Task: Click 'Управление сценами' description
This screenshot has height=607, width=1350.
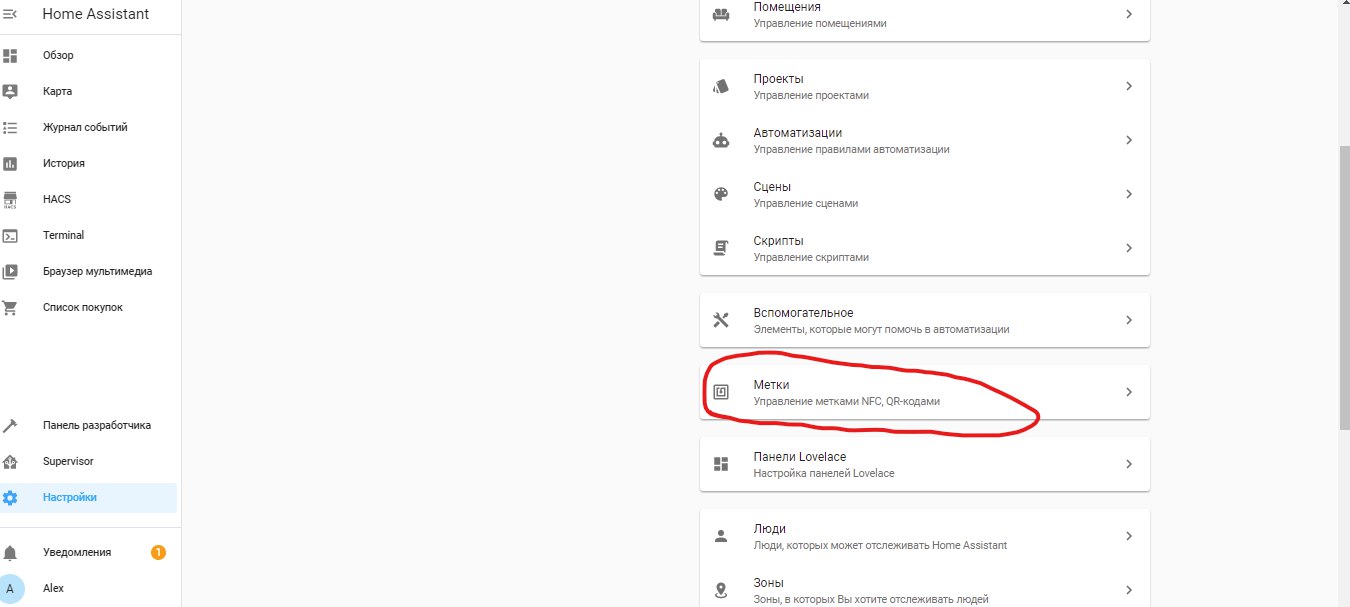Action: tap(805, 204)
